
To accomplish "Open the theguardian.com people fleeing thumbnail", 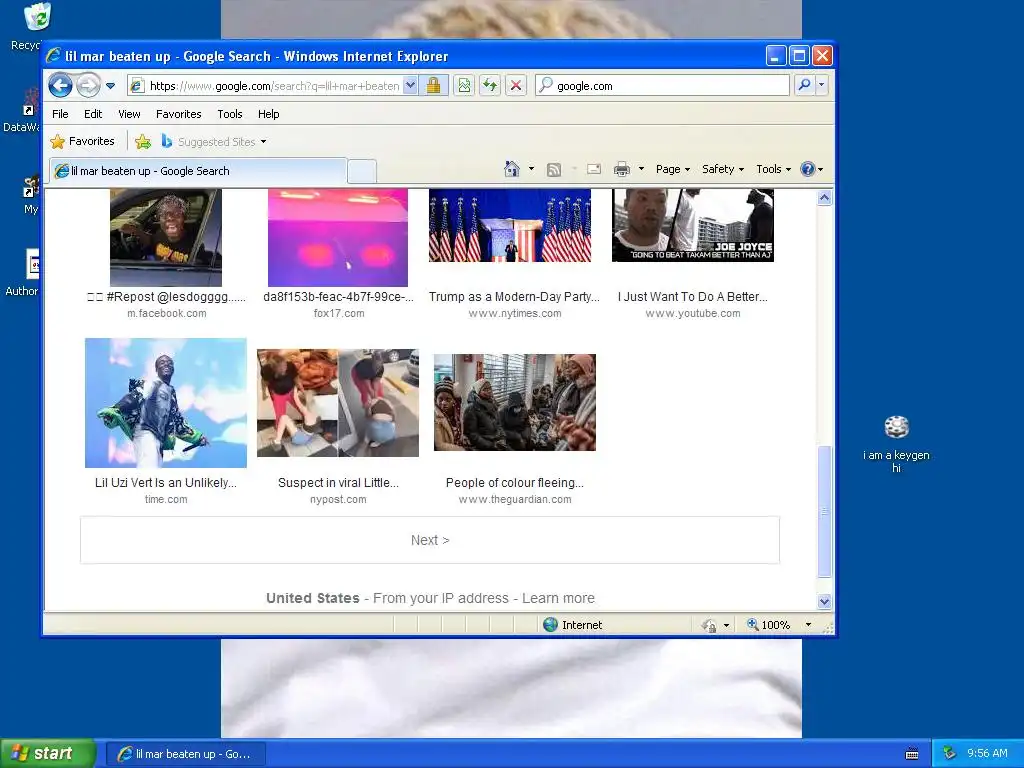I will (515, 402).
